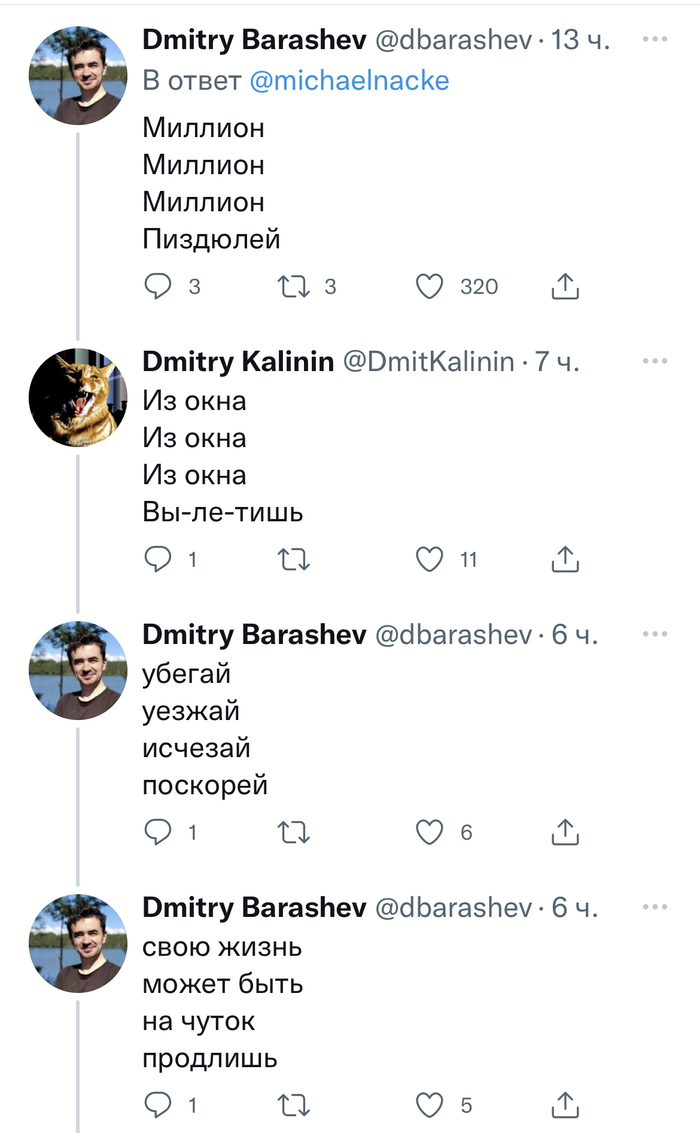This screenshot has width=700, height=1133.
Task: Retweet Dmitry Kalinin's "Из окна" tweet
Action: pyautogui.click(x=294, y=560)
